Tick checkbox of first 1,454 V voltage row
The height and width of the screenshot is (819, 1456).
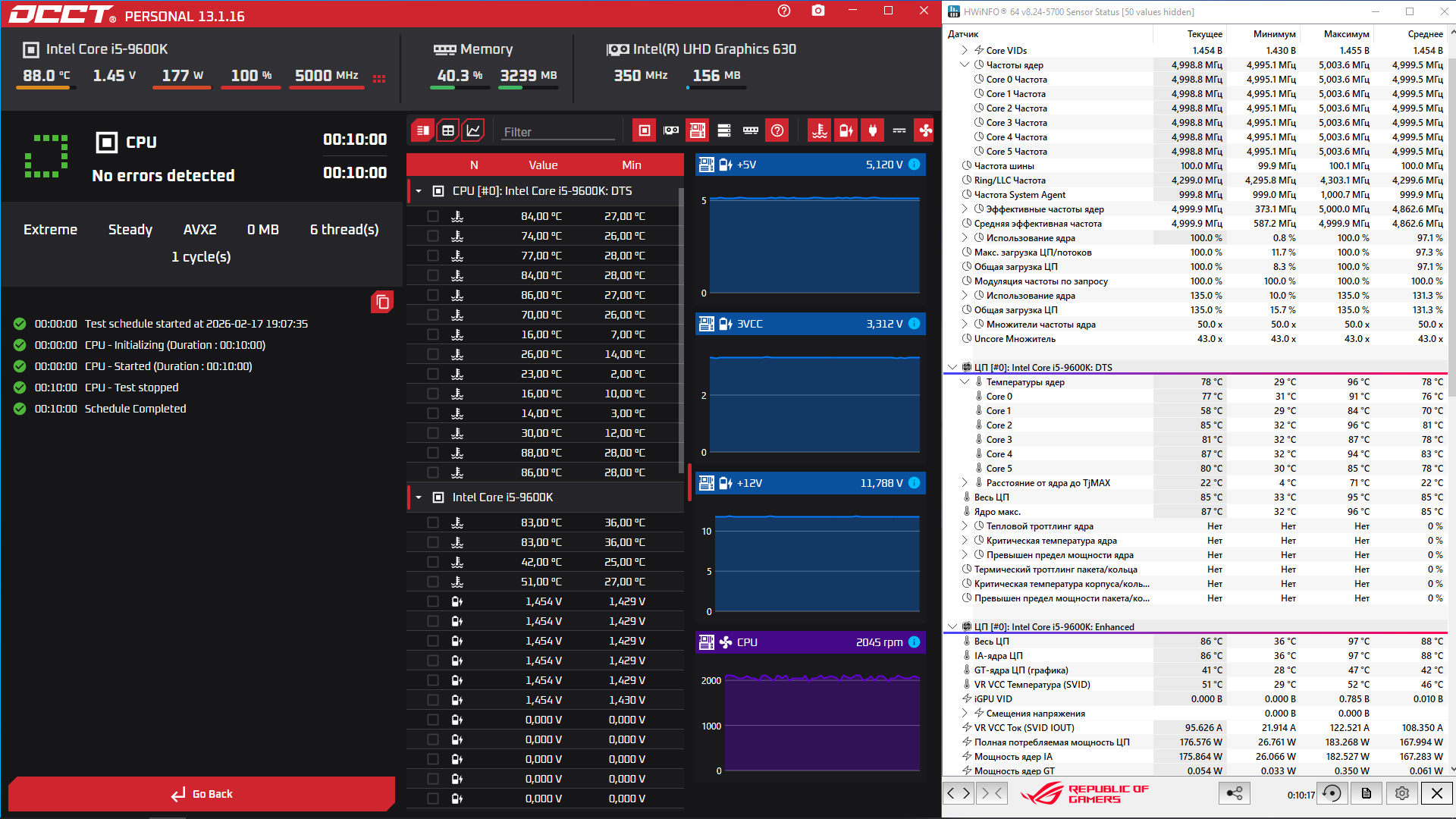tap(433, 601)
